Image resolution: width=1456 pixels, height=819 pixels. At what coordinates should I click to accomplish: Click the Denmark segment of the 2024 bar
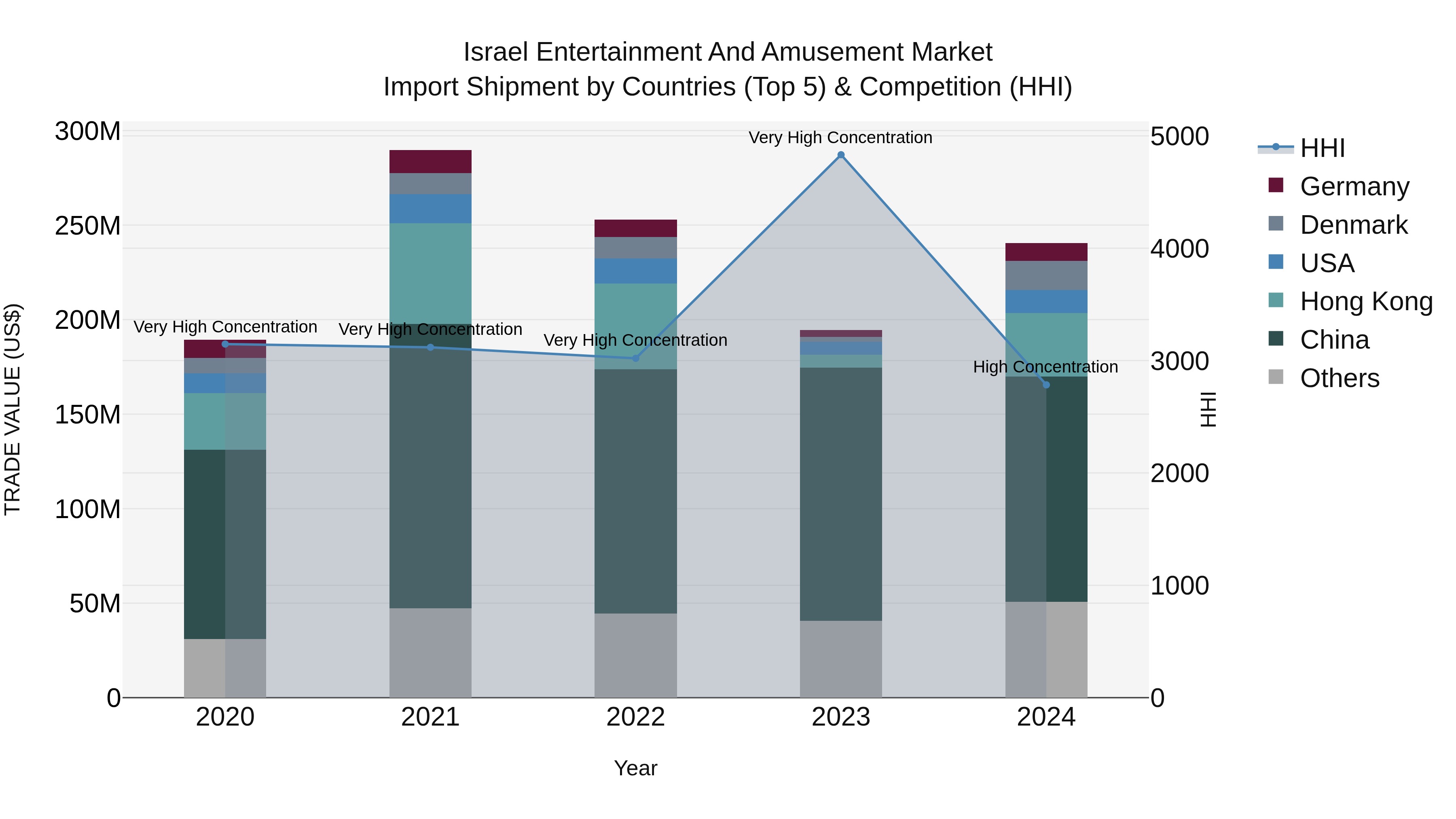pos(1046,276)
